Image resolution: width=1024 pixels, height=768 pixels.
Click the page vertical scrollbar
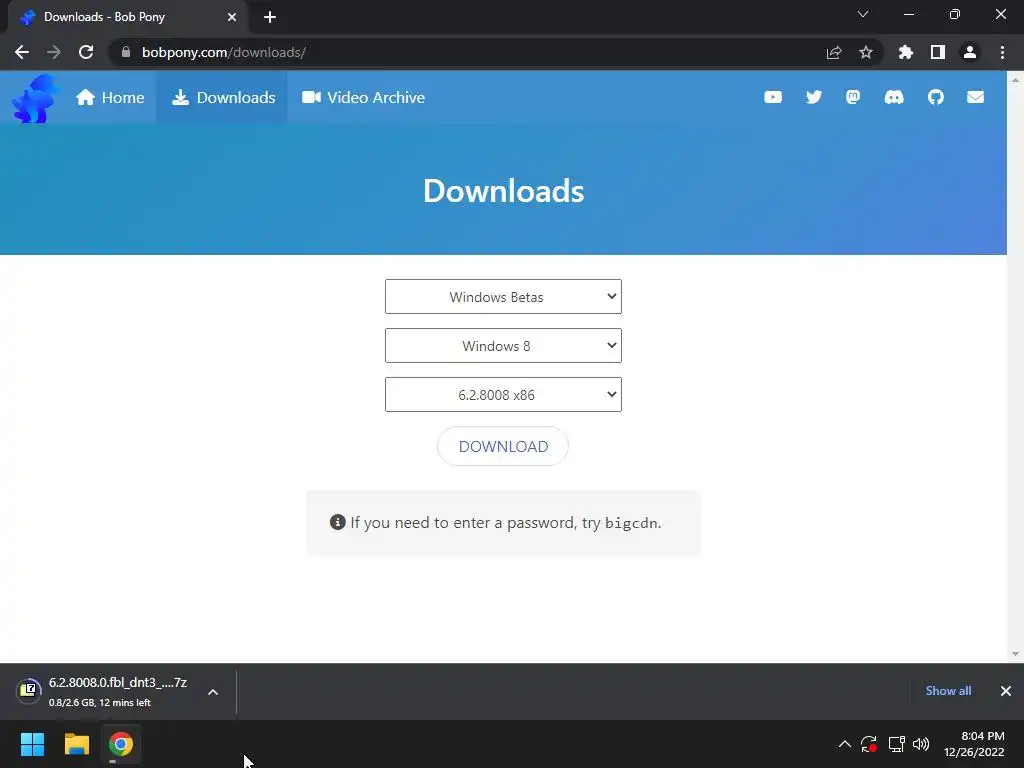click(x=1015, y=366)
